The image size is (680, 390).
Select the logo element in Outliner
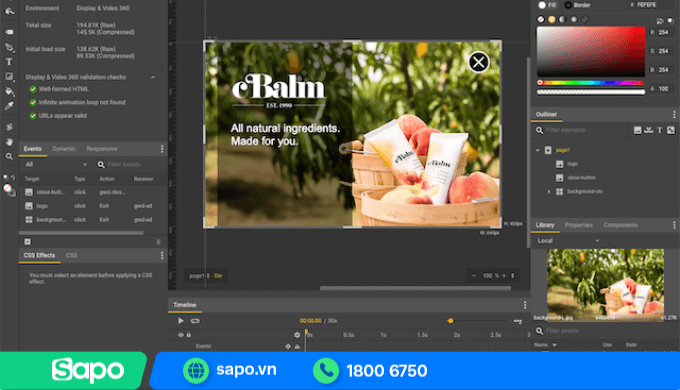[x=572, y=164]
